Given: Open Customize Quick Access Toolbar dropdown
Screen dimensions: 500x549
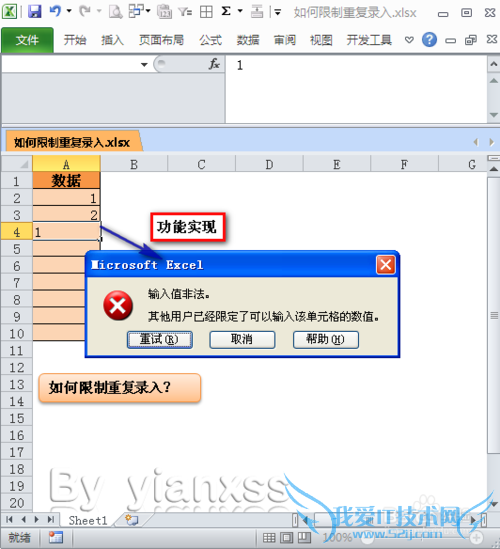Looking at the screenshot, I should click(278, 13).
